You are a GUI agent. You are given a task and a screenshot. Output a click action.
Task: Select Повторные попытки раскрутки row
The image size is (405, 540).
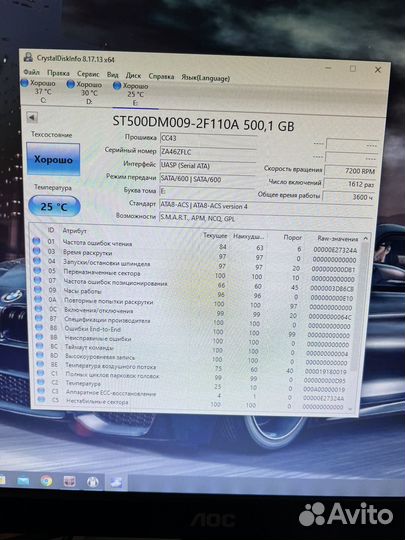click(195, 303)
